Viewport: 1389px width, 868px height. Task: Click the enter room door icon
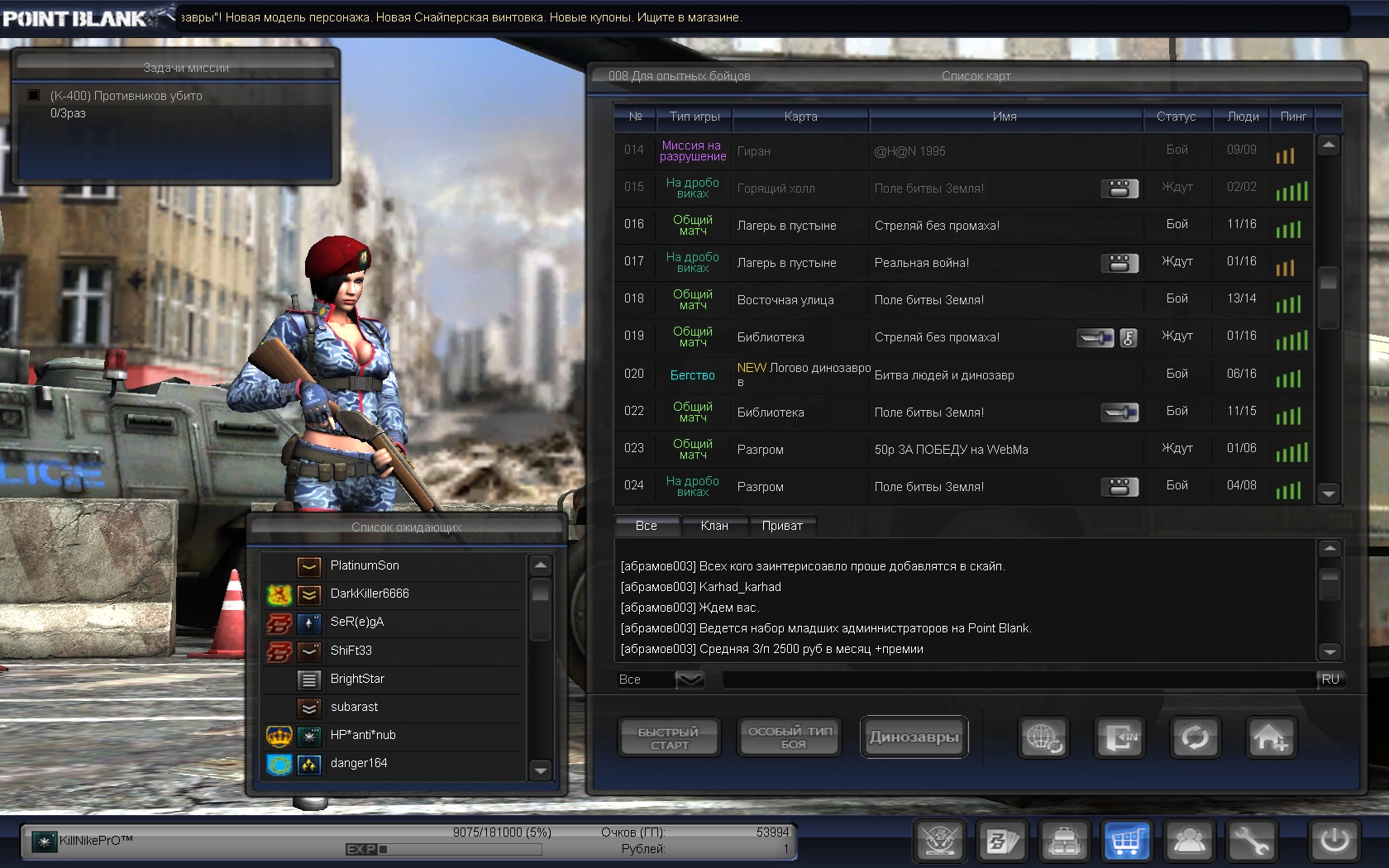[1120, 737]
